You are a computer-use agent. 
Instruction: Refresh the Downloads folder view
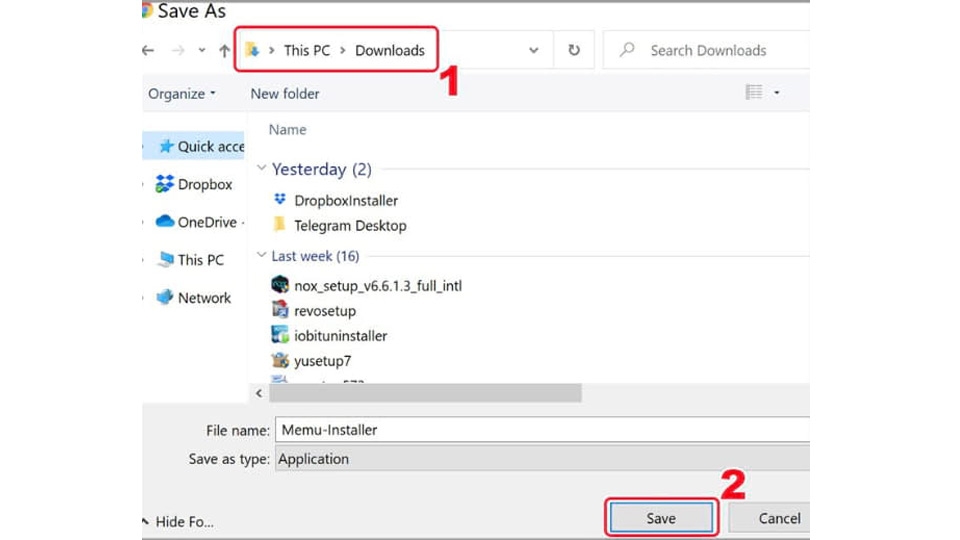[574, 50]
